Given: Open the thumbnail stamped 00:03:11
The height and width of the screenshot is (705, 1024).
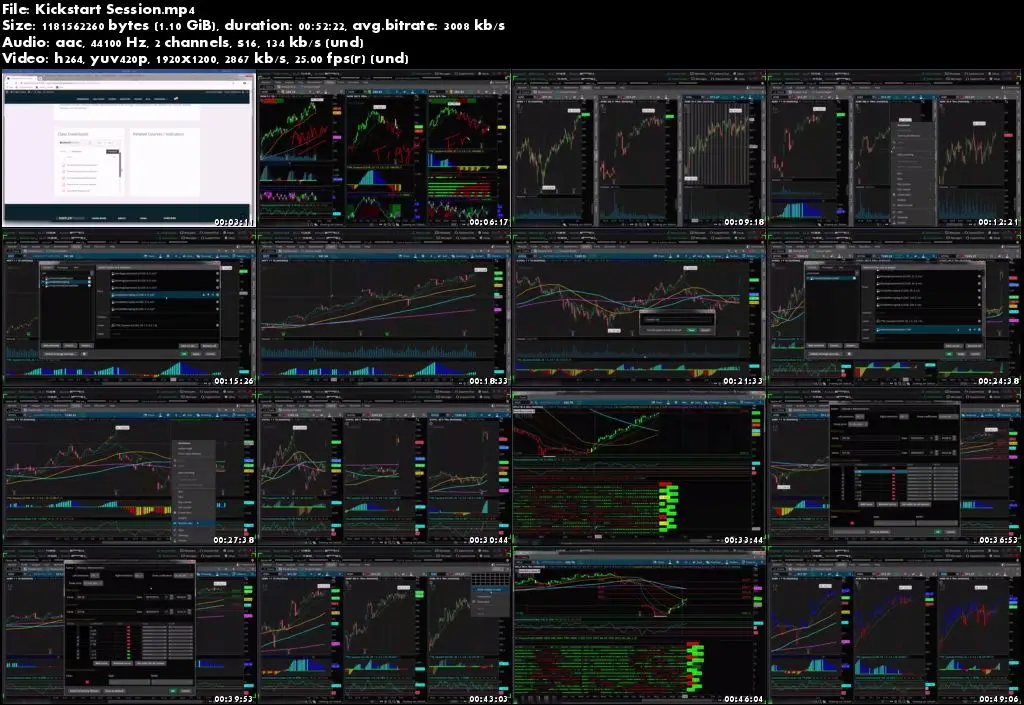Looking at the screenshot, I should point(129,149).
